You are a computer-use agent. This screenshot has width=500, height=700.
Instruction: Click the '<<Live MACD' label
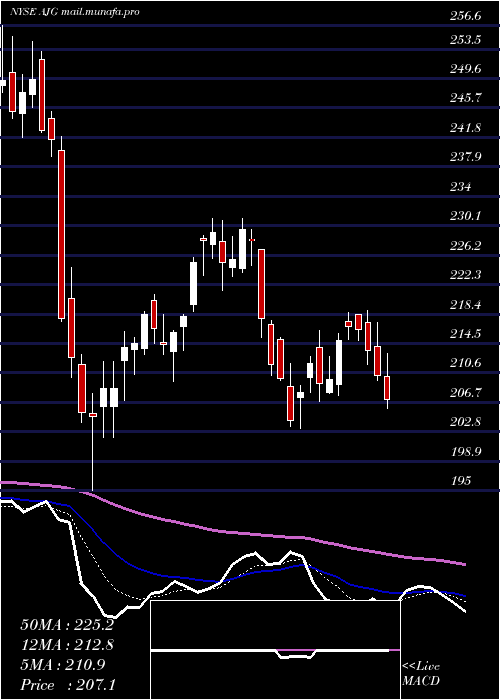421,673
